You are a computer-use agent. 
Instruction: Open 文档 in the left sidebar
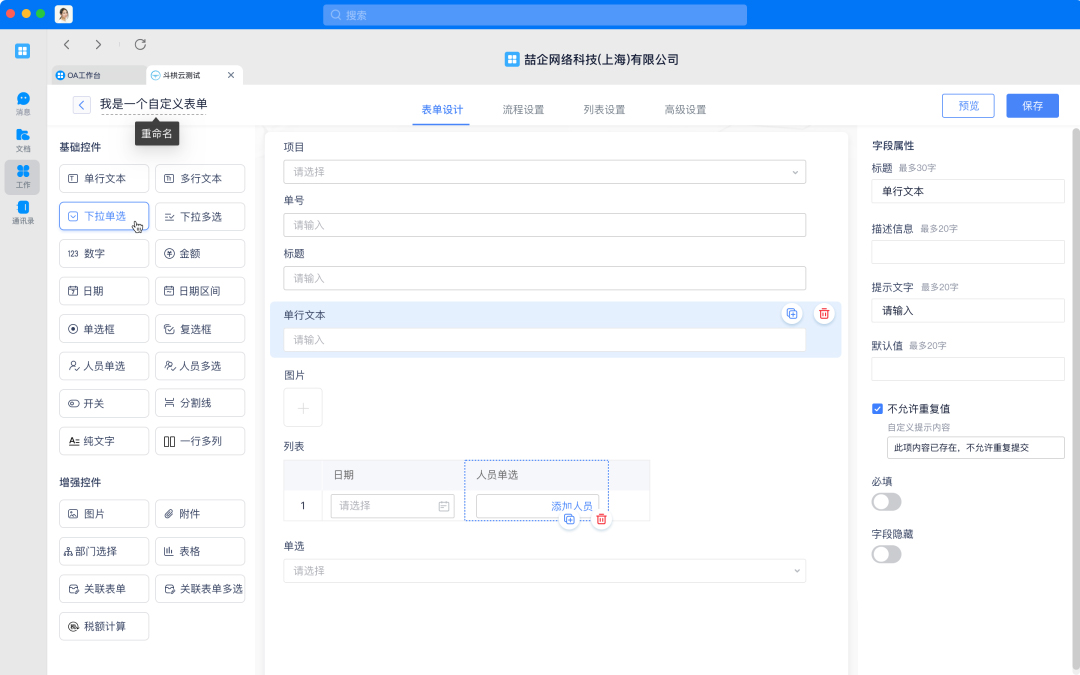(23, 139)
